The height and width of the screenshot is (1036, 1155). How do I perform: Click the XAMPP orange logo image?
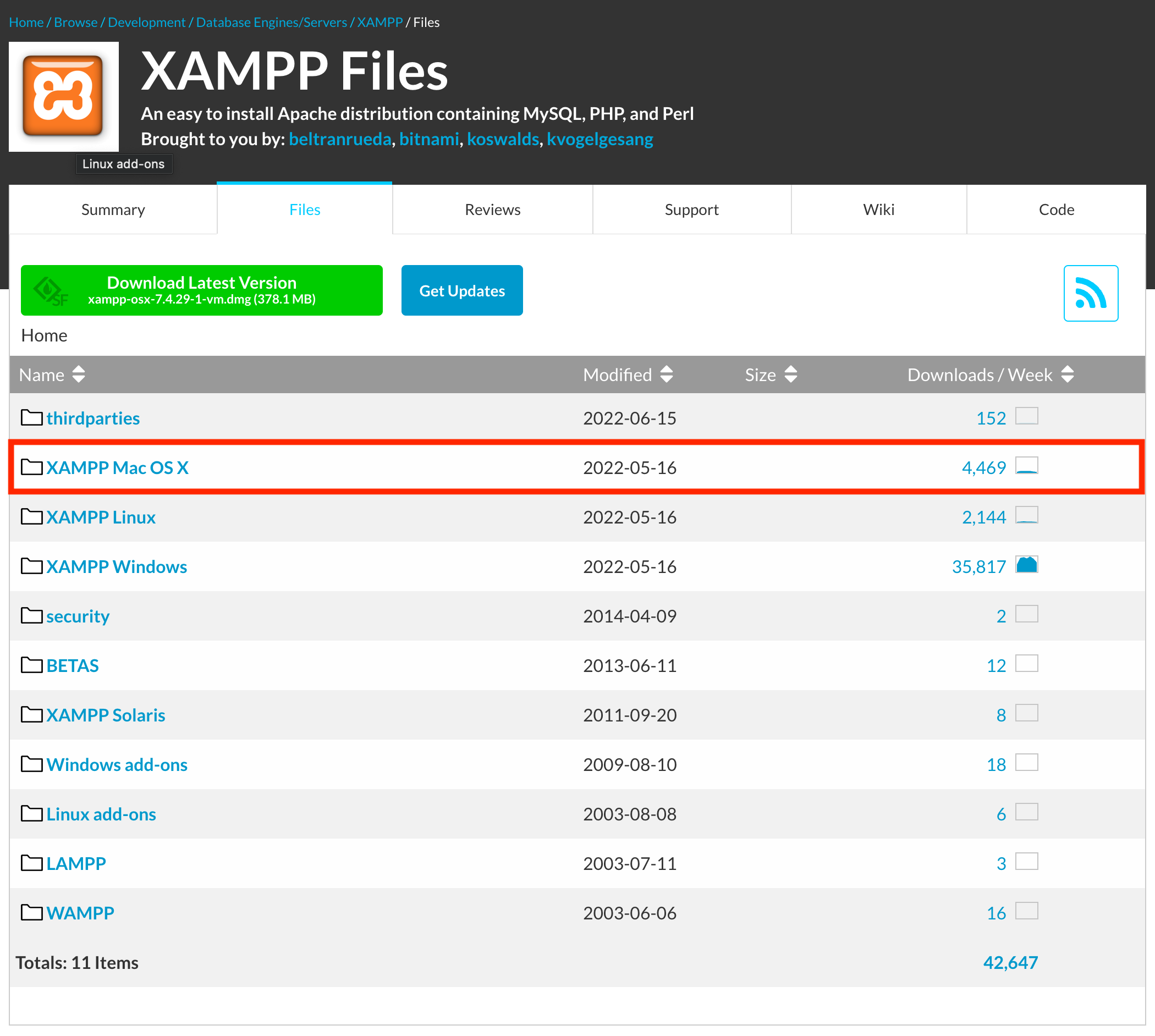tap(64, 96)
